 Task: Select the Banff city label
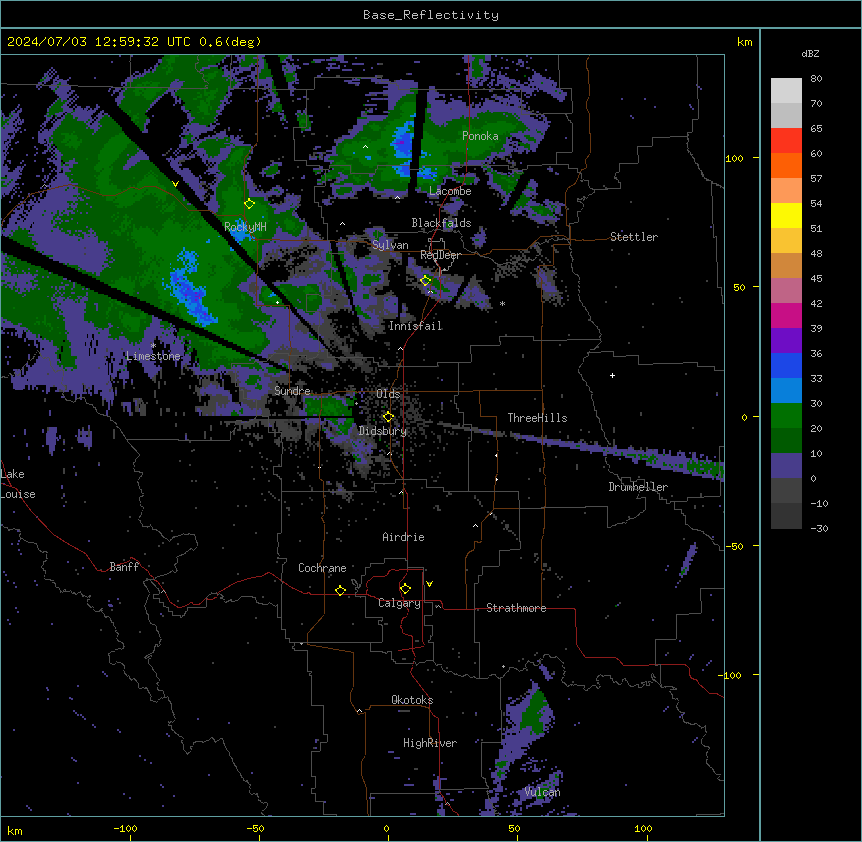tap(124, 567)
